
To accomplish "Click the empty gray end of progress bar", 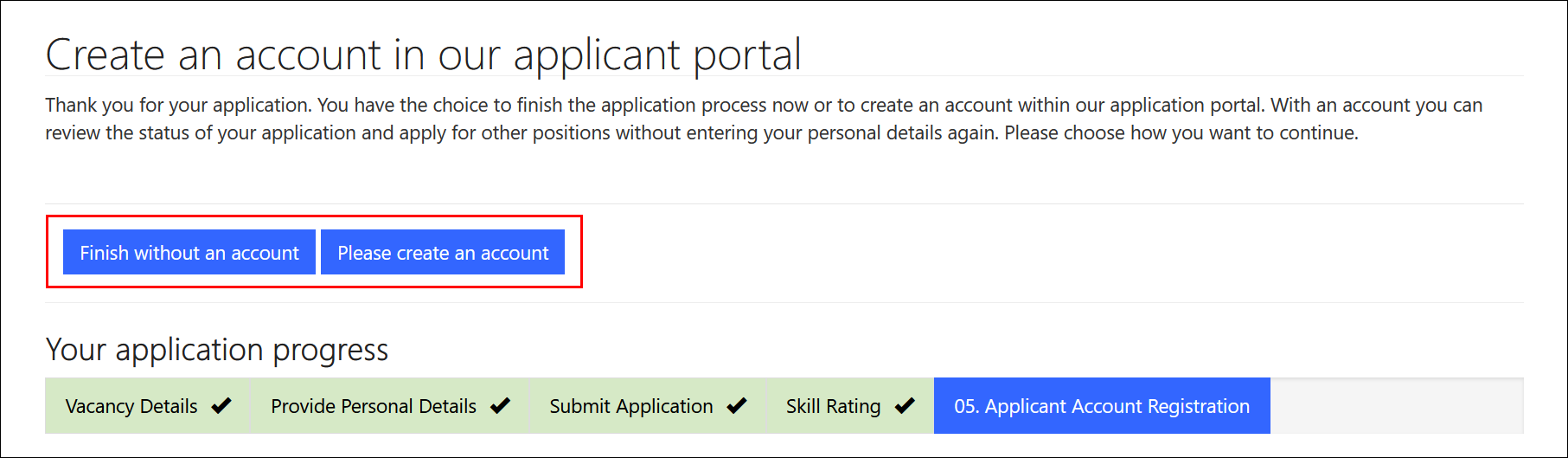I will point(1397,406).
